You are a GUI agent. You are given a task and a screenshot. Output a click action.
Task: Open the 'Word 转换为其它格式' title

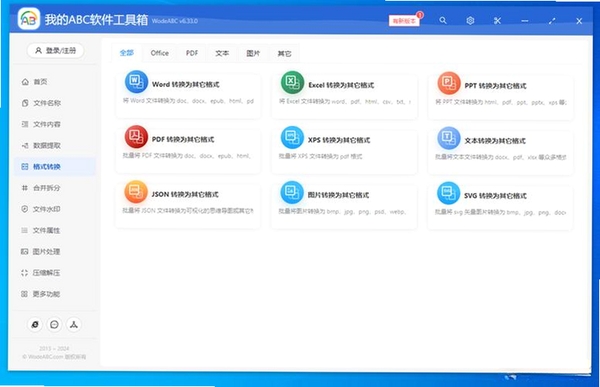pyautogui.click(x=186, y=84)
